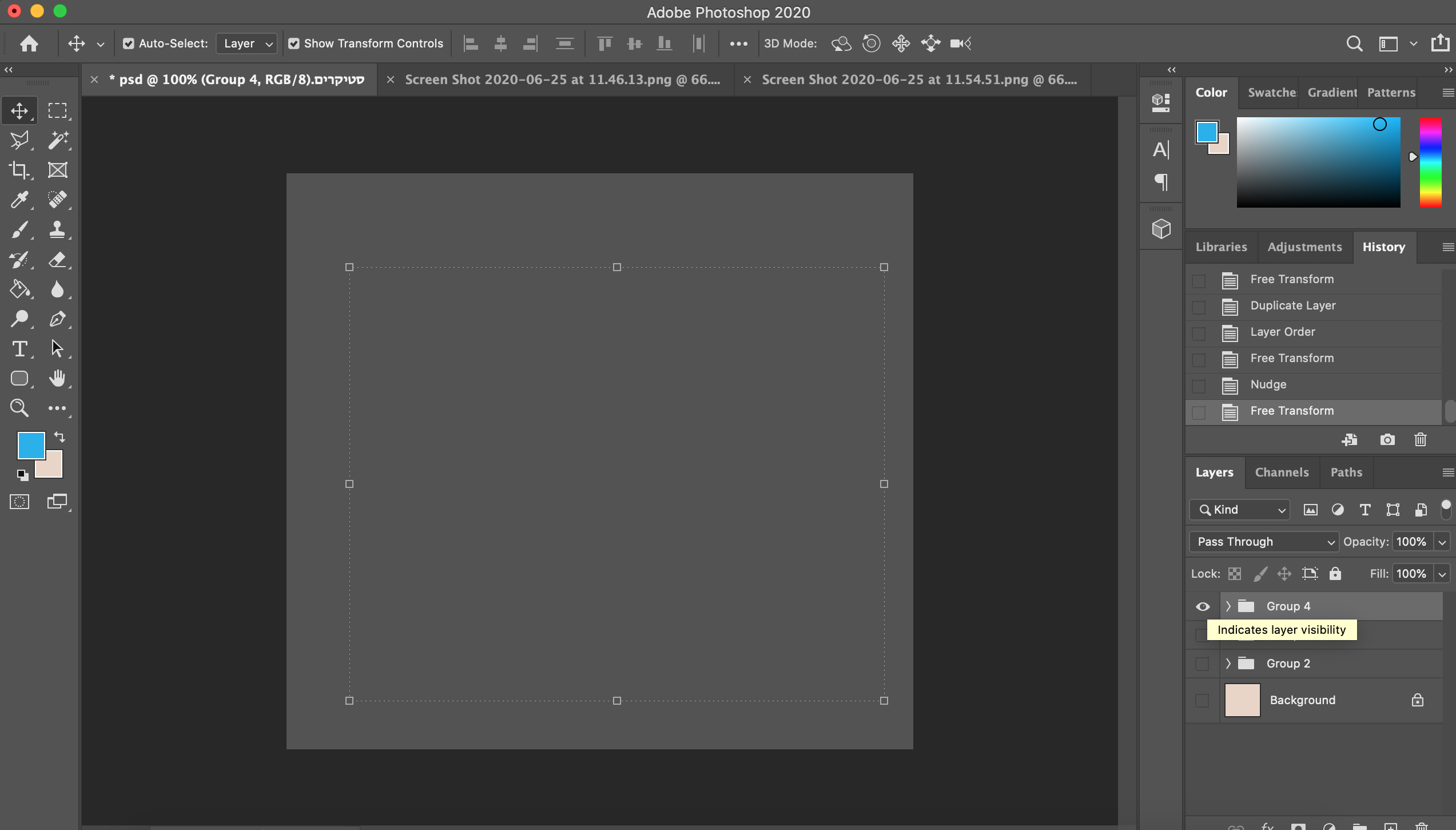Open the Auto-Select Layer dropdown
Viewport: 1456px width, 830px height.
pos(246,43)
